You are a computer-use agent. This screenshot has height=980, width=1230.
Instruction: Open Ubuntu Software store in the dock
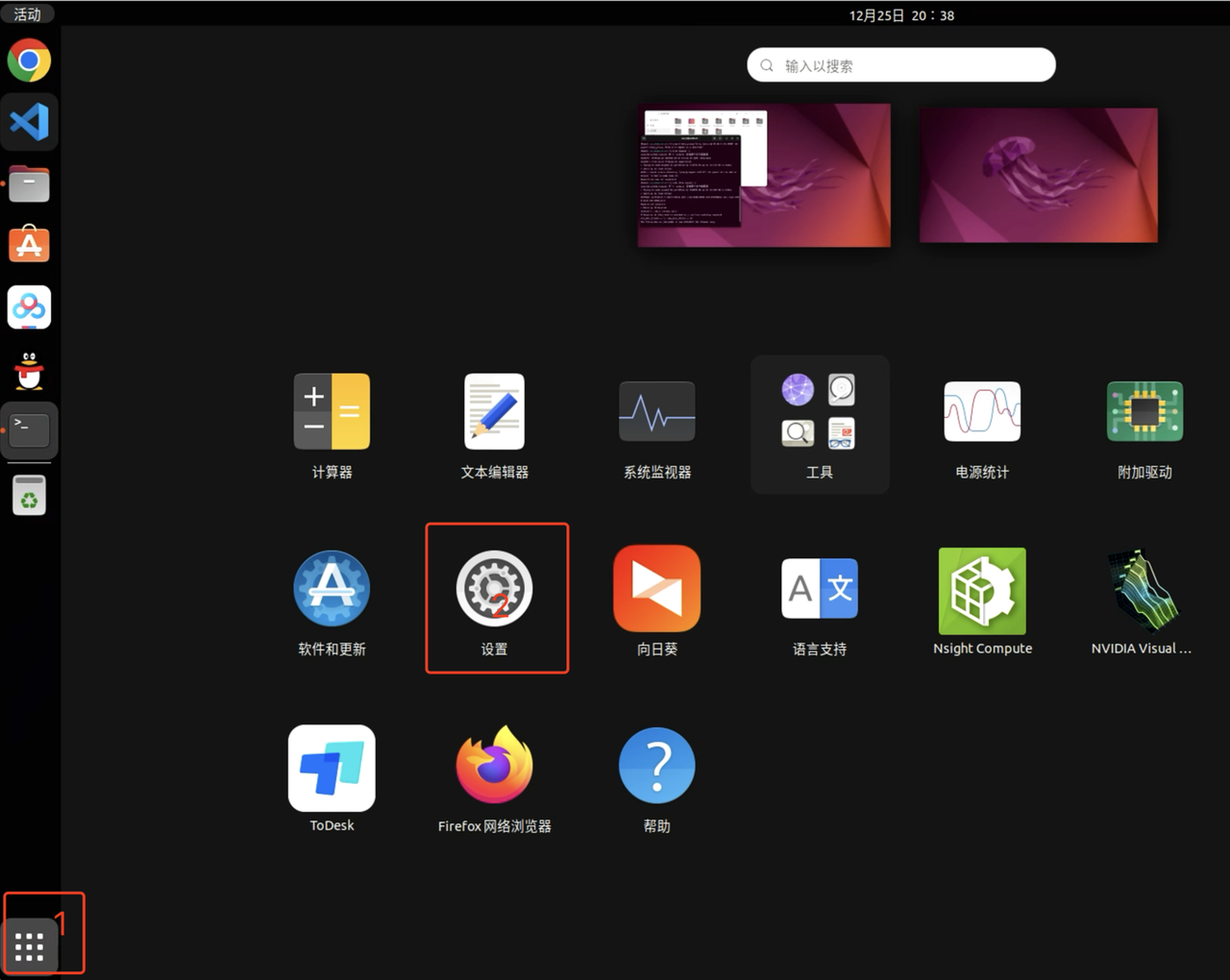coord(29,244)
